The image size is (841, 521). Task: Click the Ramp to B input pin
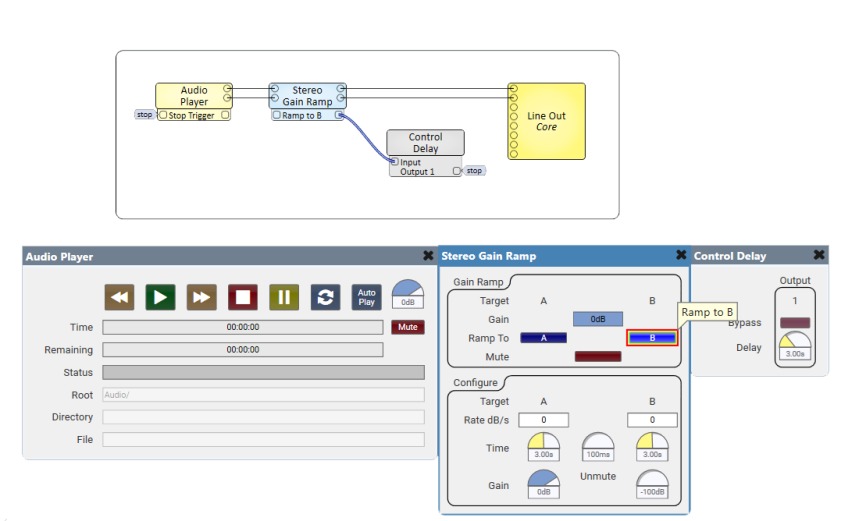[x=277, y=115]
